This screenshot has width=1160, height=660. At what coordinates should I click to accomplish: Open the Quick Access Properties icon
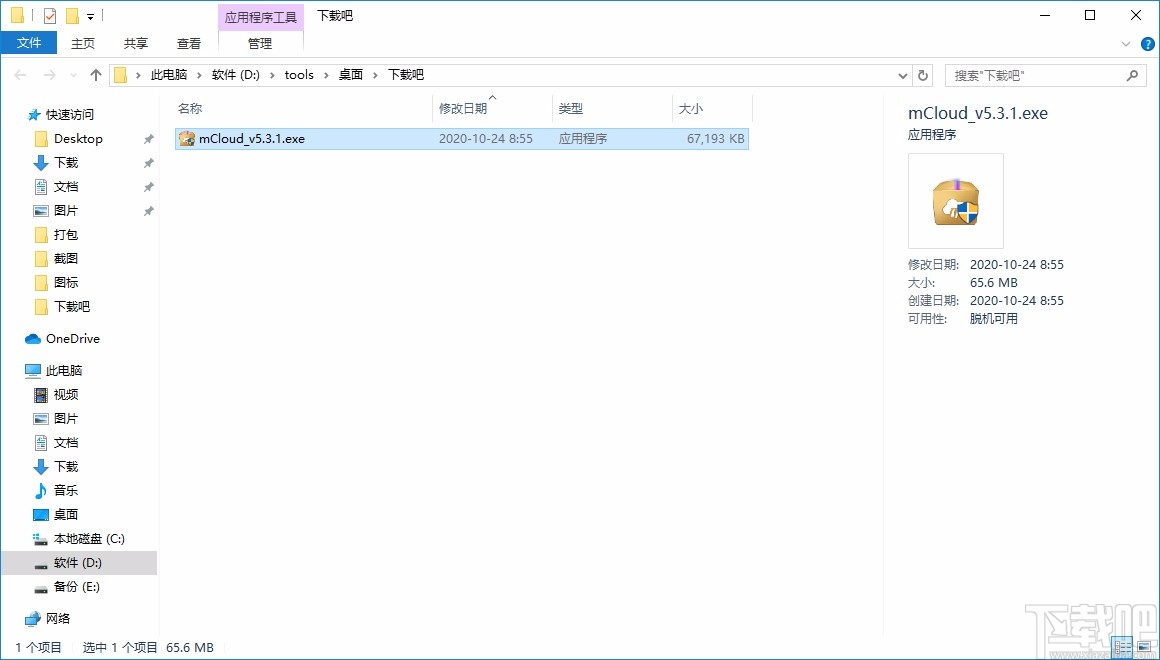(x=48, y=15)
